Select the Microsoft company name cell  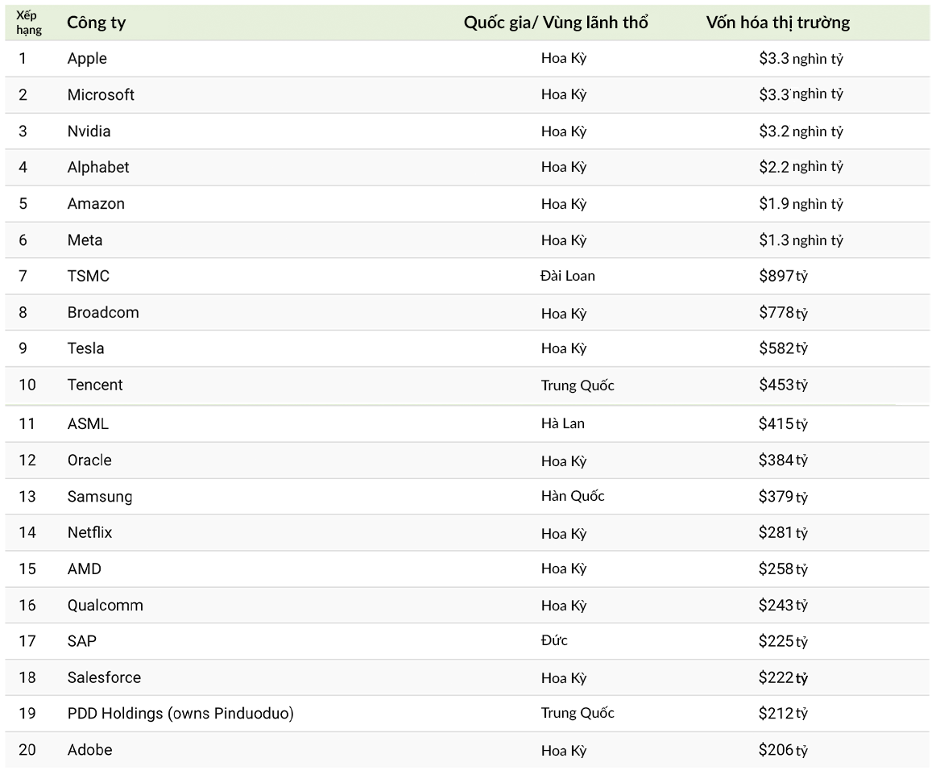tap(101, 95)
